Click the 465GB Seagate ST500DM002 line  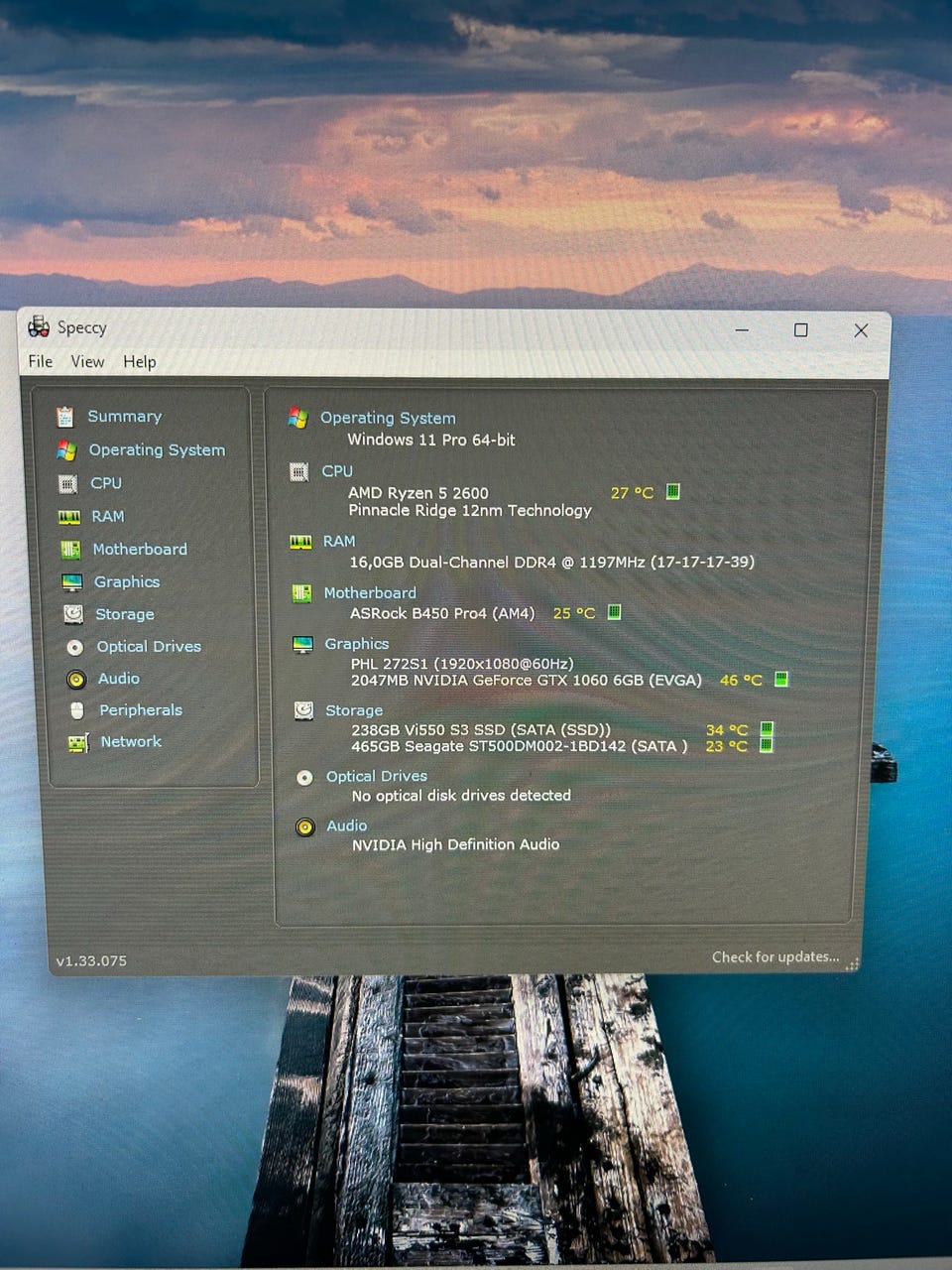click(520, 746)
